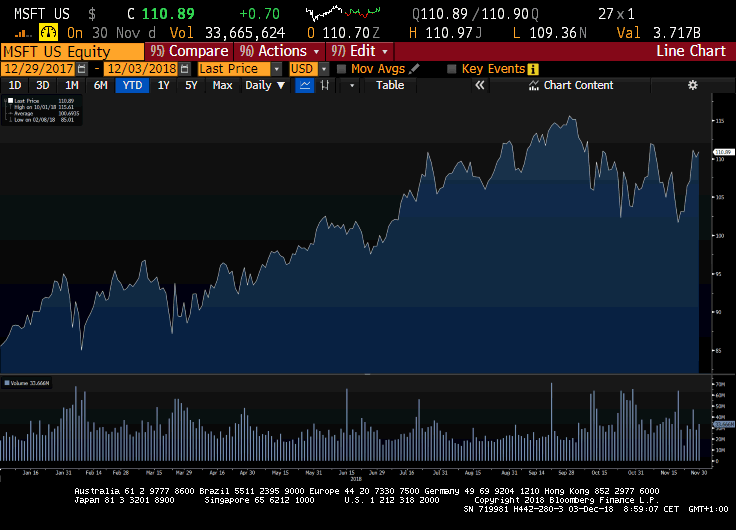The width and height of the screenshot is (736, 530).
Task: Open the Last Price field dropdown
Action: pos(276,69)
